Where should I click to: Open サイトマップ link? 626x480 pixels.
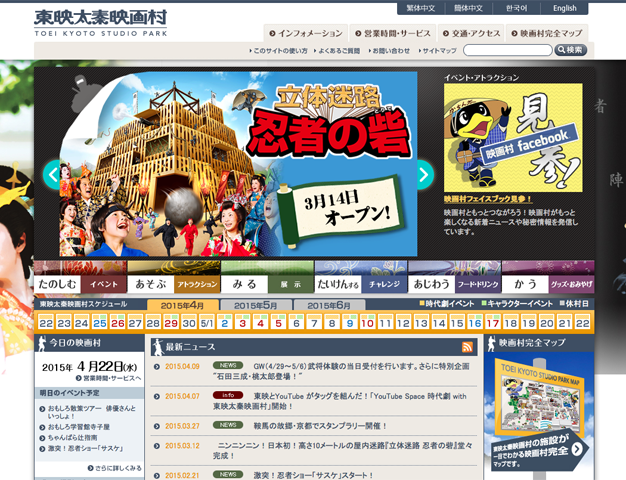(x=437, y=51)
